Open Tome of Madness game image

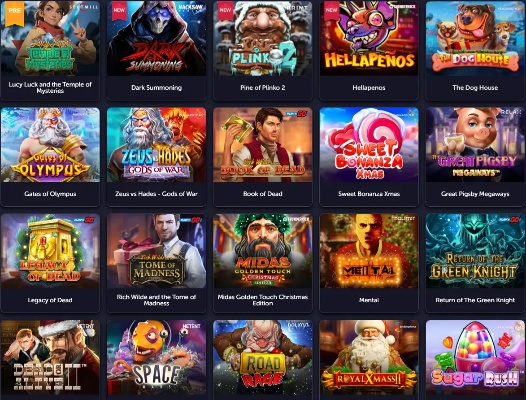pos(156,251)
